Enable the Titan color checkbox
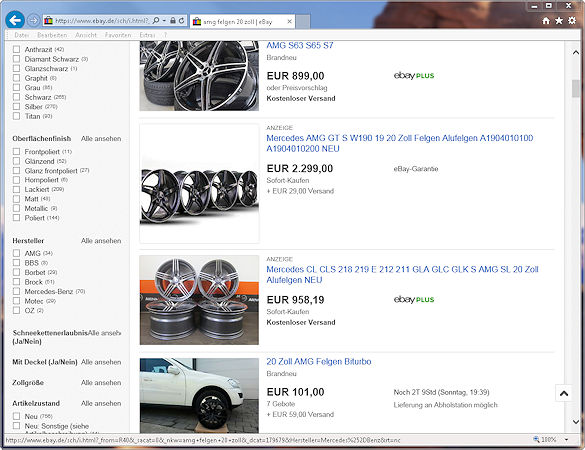 coord(16,116)
